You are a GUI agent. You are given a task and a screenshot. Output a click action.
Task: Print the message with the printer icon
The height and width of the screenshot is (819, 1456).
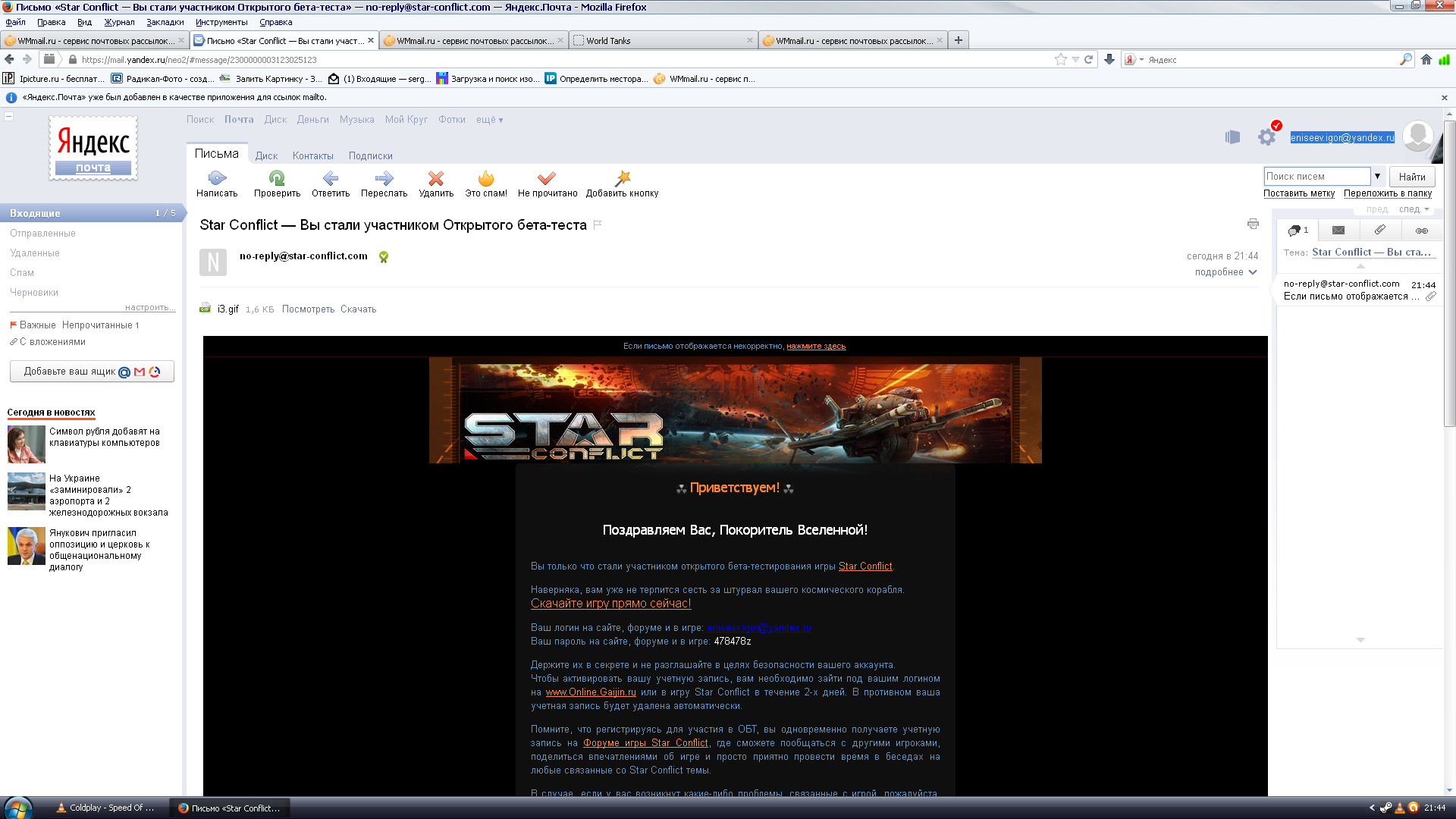(x=1253, y=224)
